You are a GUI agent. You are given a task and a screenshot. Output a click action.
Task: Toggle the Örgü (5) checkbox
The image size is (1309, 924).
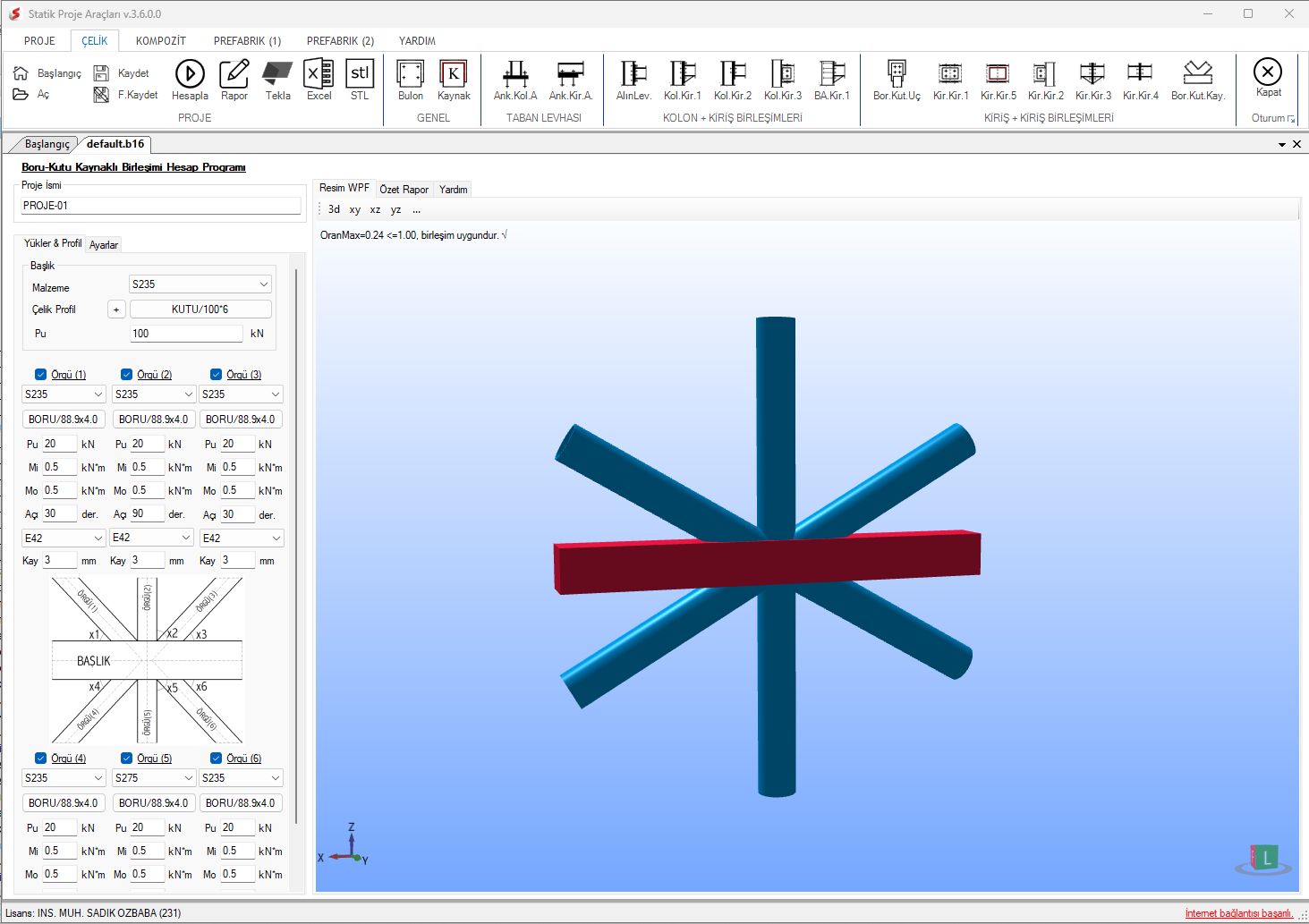click(126, 759)
